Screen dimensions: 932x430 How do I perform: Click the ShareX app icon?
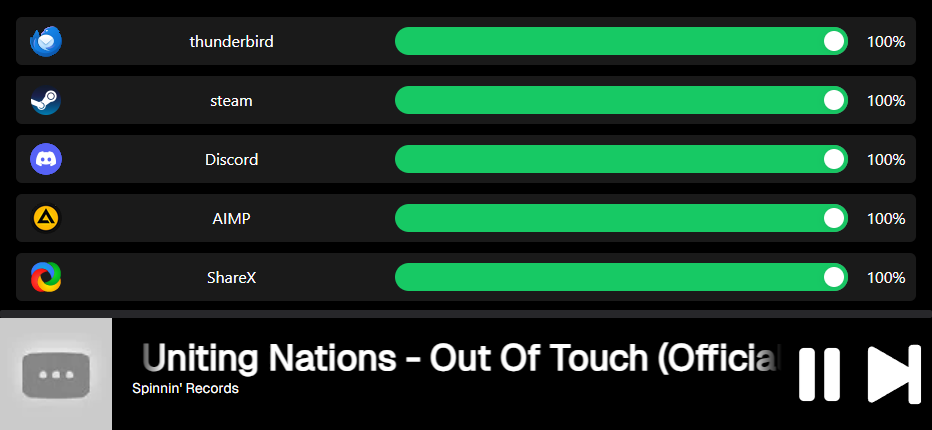tap(46, 277)
